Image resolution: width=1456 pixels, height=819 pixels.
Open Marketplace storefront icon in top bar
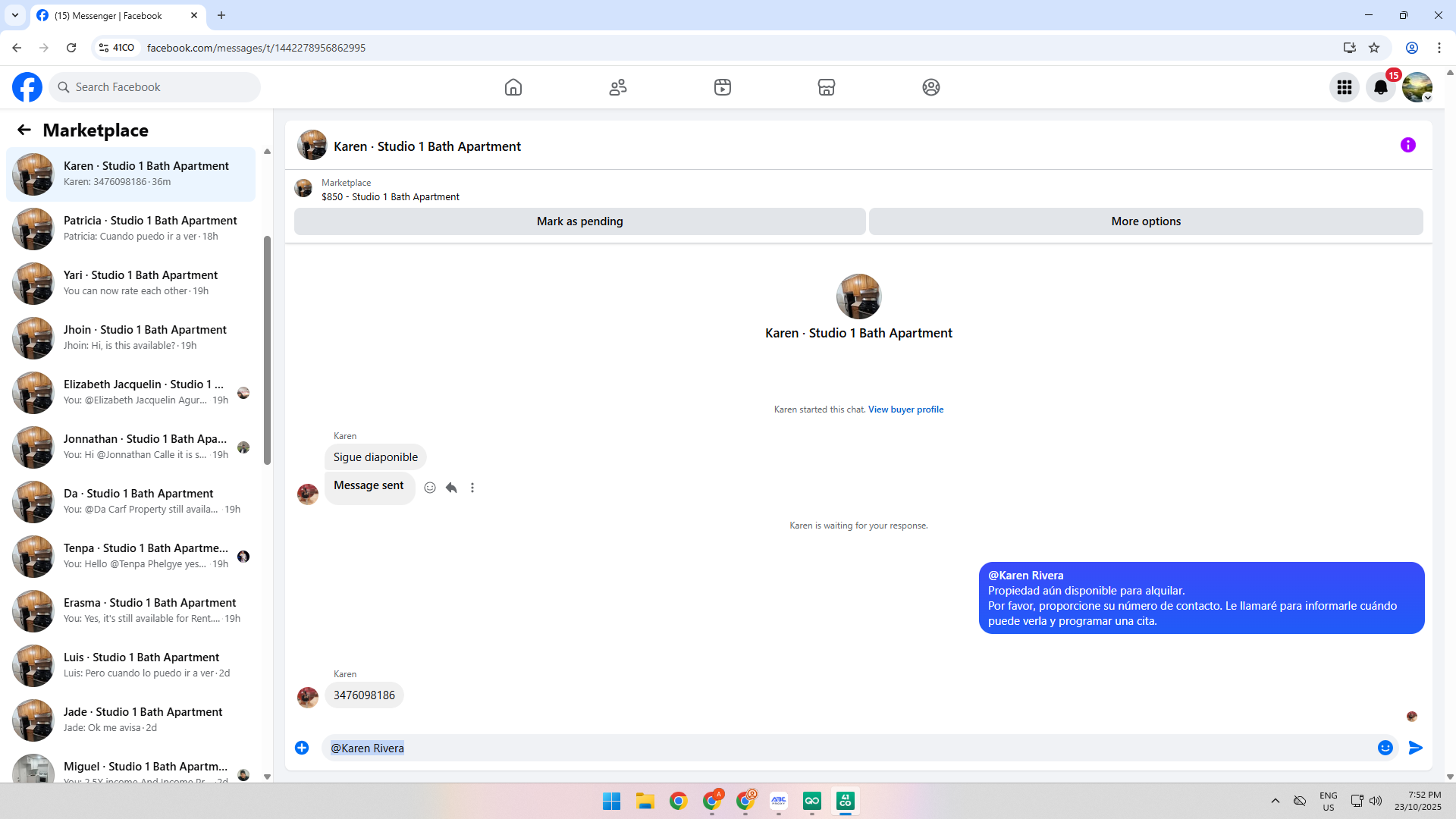[827, 87]
